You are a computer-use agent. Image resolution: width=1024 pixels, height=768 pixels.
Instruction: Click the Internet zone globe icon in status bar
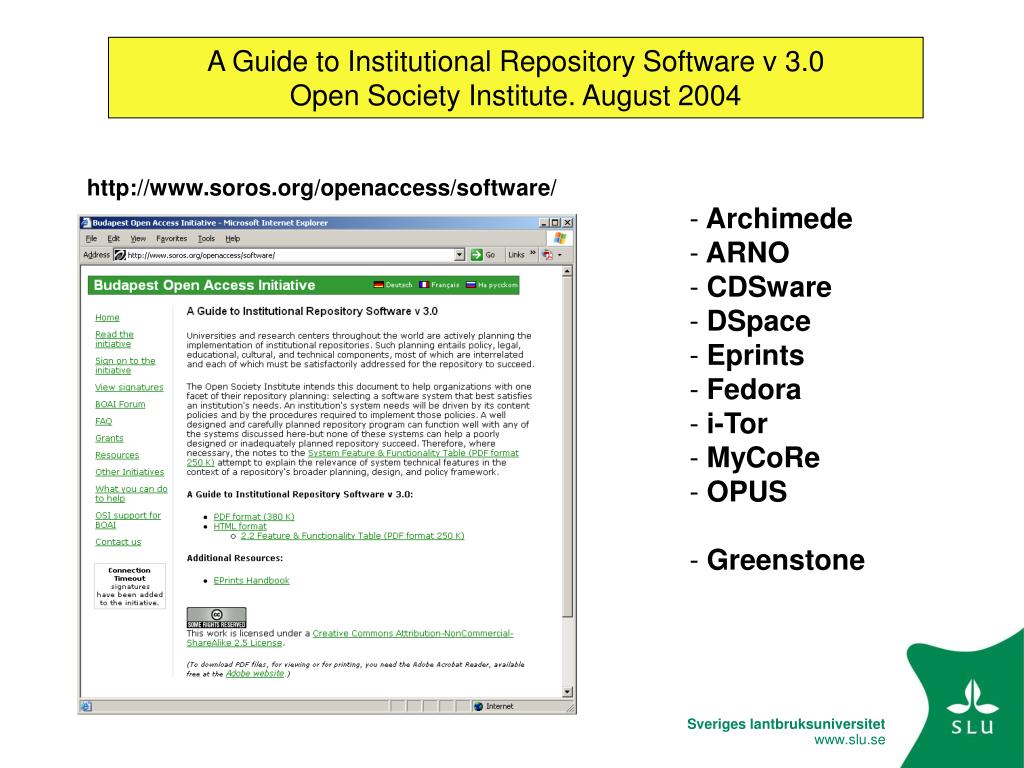pyautogui.click(x=478, y=707)
